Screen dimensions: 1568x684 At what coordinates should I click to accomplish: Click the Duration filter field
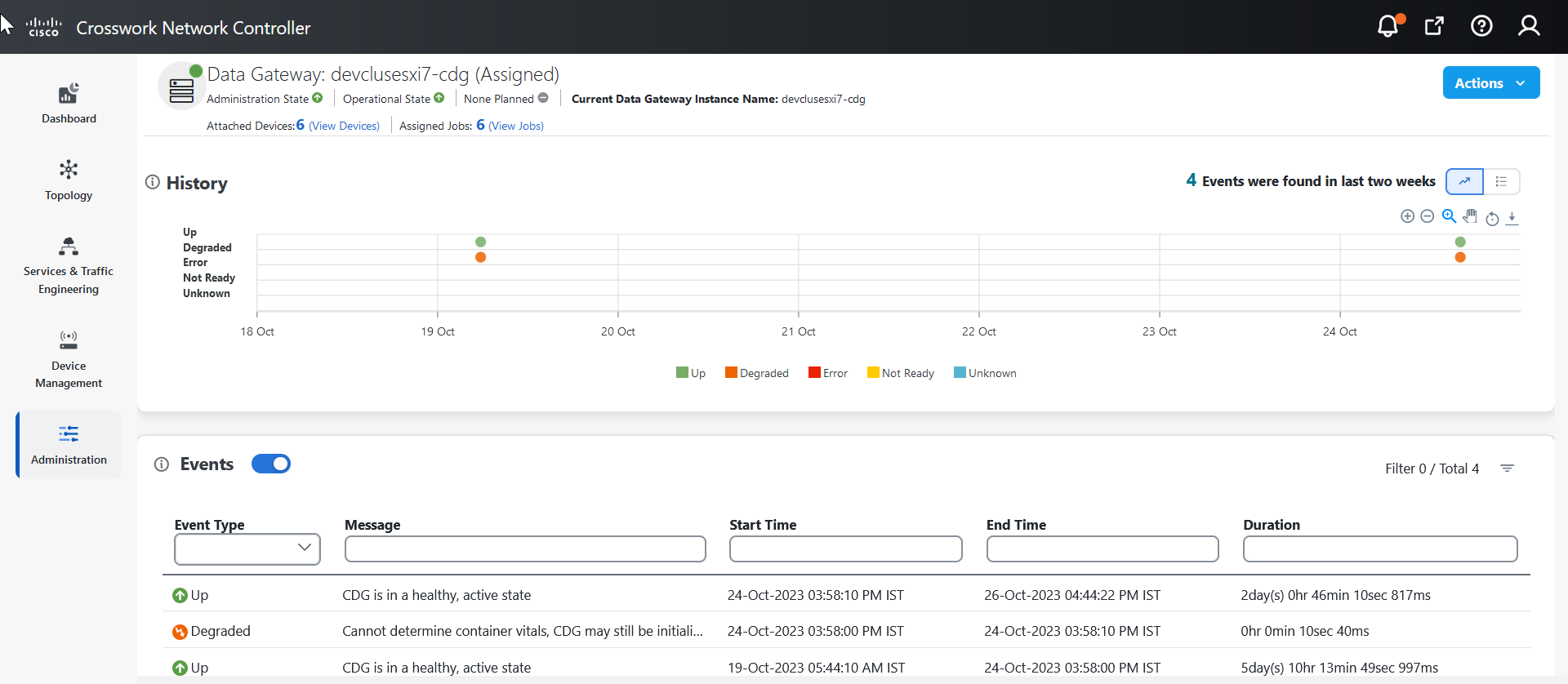click(x=1380, y=549)
